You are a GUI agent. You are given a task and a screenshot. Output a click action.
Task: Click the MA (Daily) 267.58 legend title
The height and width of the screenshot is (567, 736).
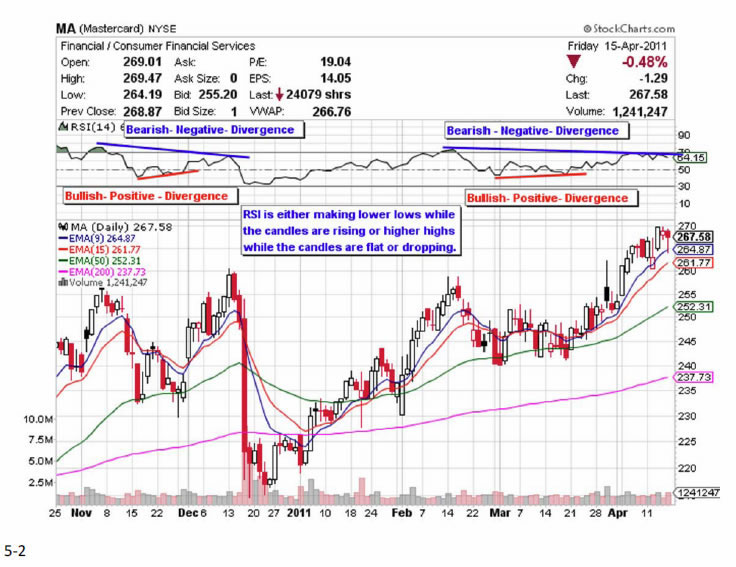121,227
